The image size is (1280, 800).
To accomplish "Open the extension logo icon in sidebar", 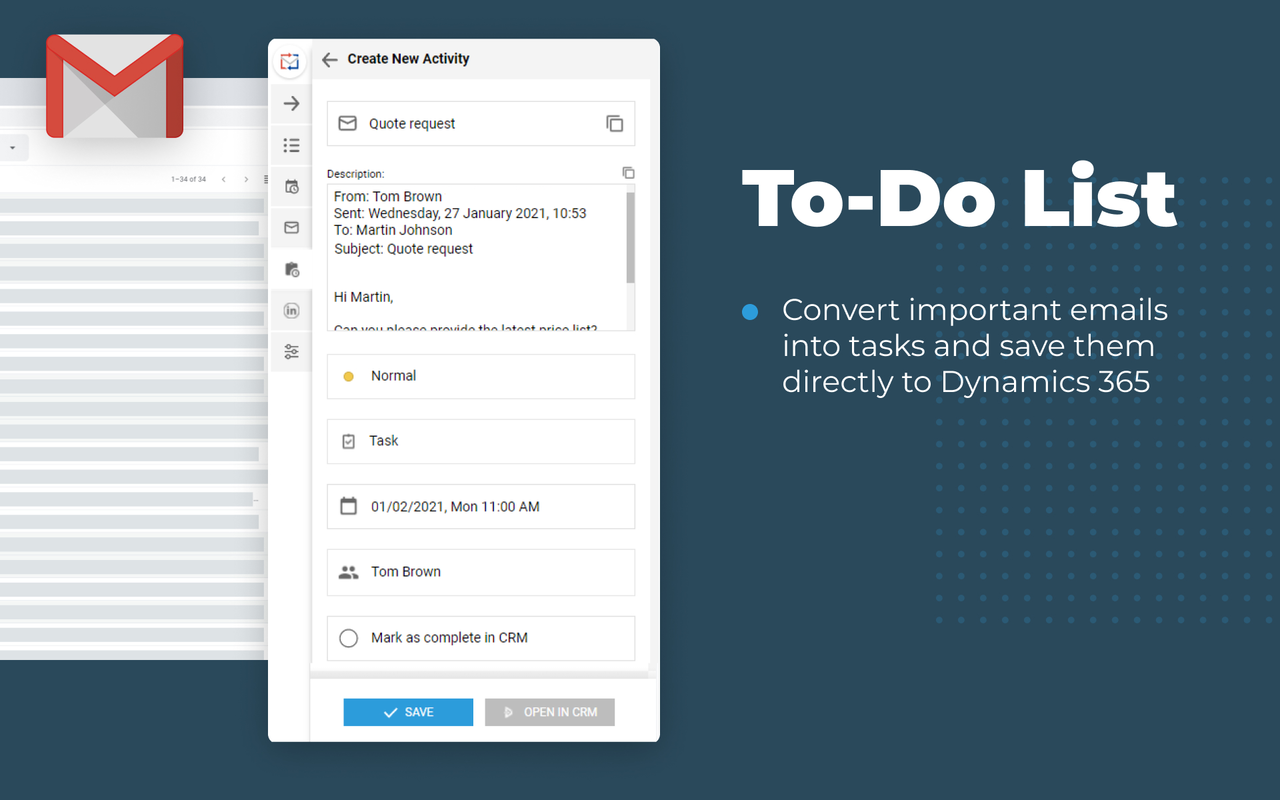I will click(290, 62).
